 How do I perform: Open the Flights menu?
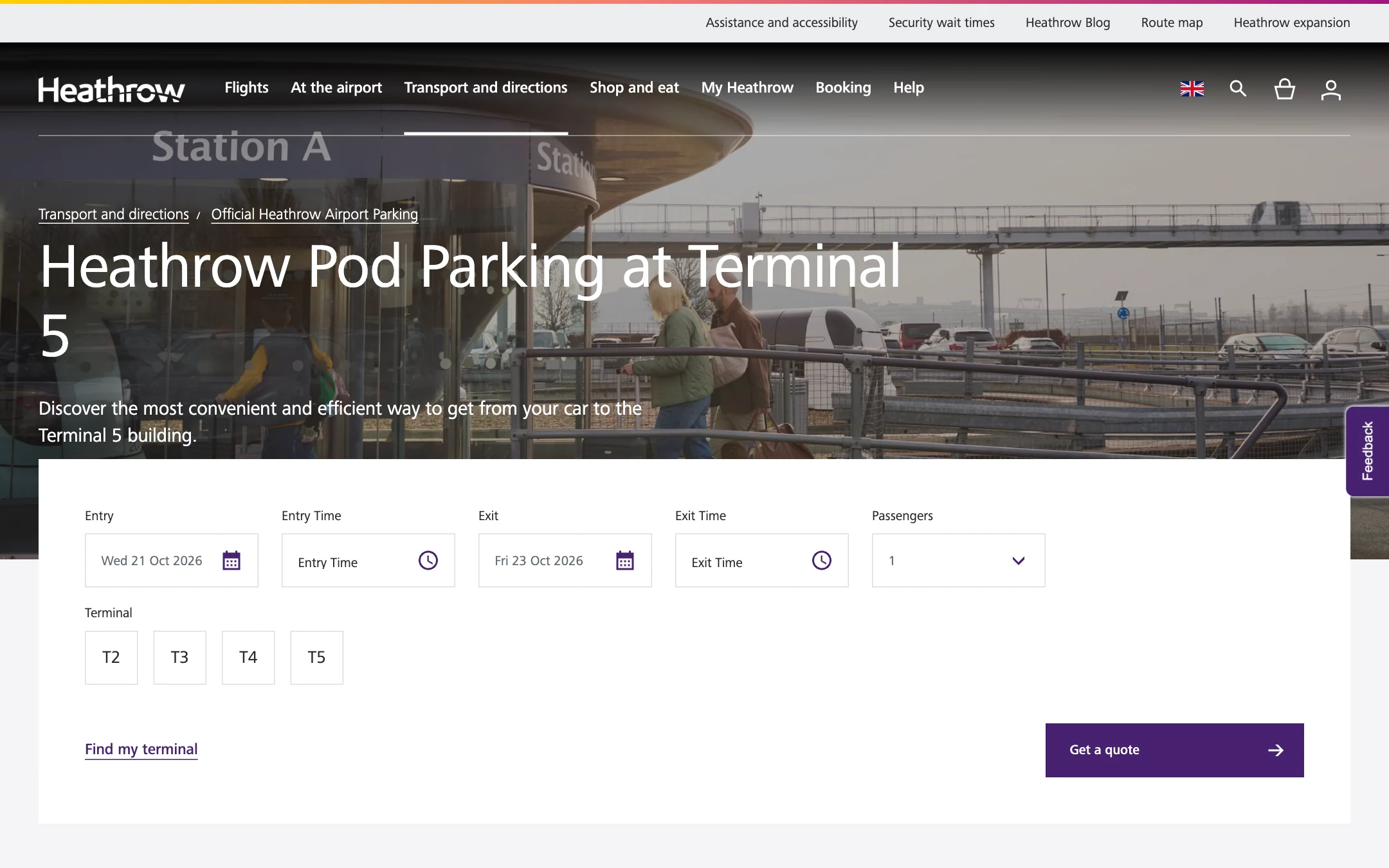(x=246, y=87)
